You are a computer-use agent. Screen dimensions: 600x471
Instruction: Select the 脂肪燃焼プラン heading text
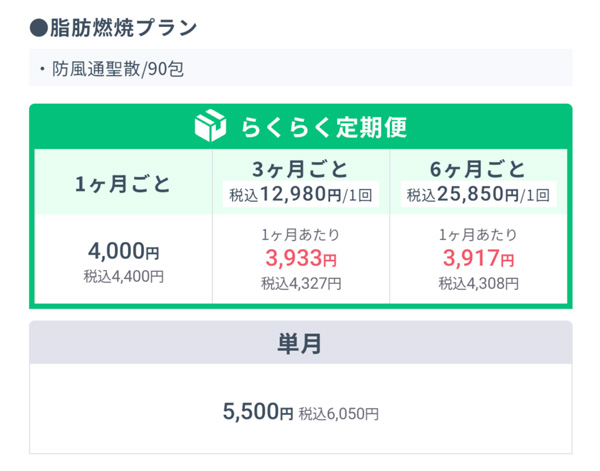coord(123,27)
